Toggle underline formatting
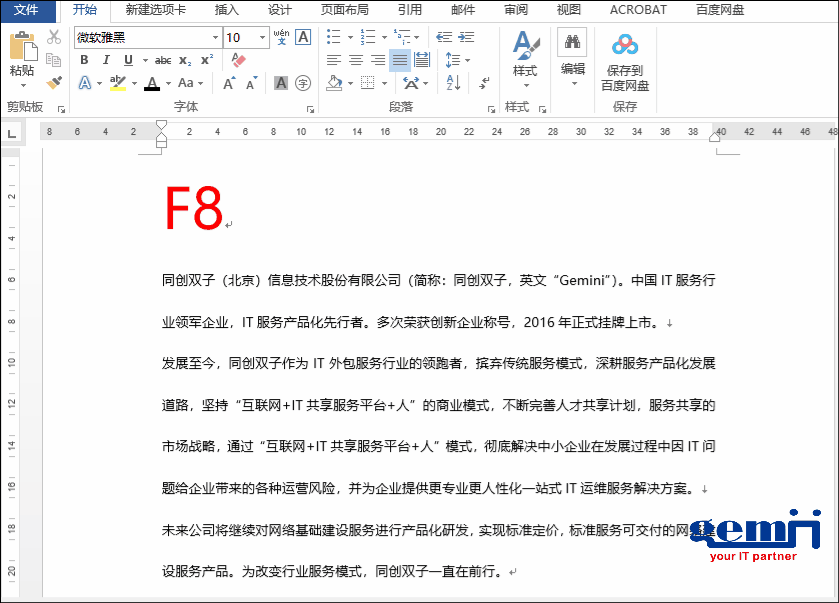Screen dimensions: 839x603 coord(127,58)
